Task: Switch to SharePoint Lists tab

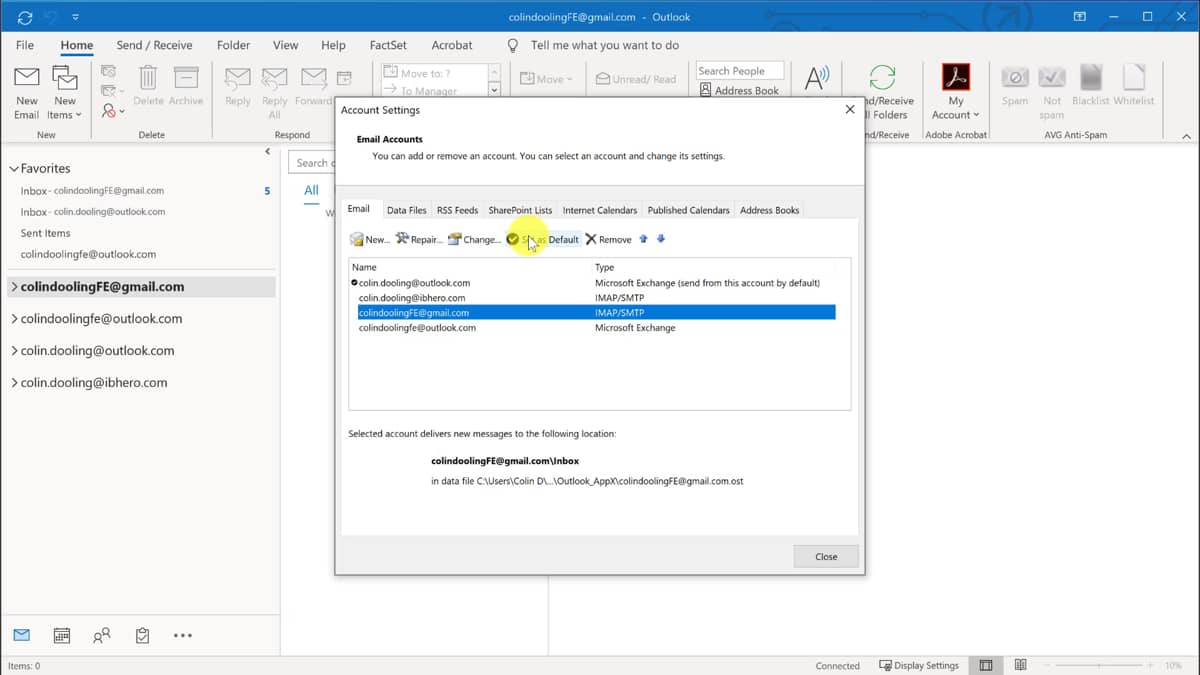Action: click(520, 210)
